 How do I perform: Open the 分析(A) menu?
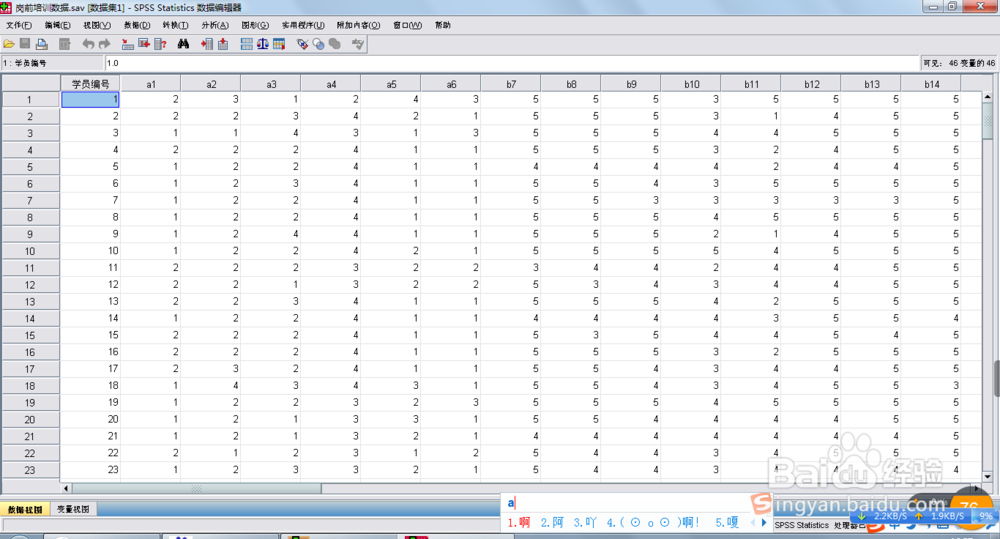(215, 26)
